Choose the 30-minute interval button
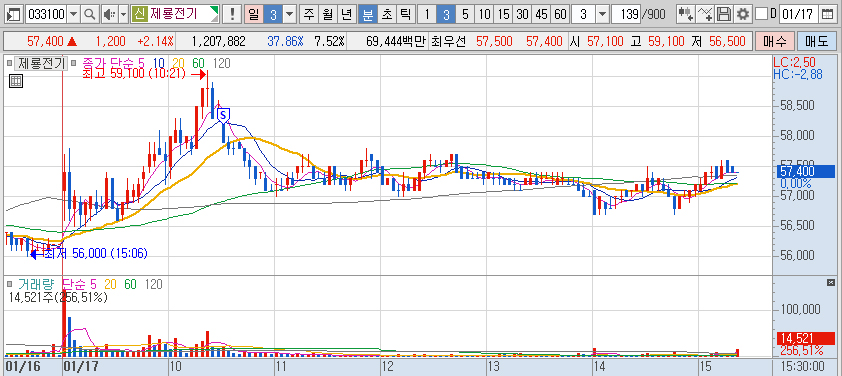The width and height of the screenshot is (842, 376). pyautogui.click(x=522, y=15)
